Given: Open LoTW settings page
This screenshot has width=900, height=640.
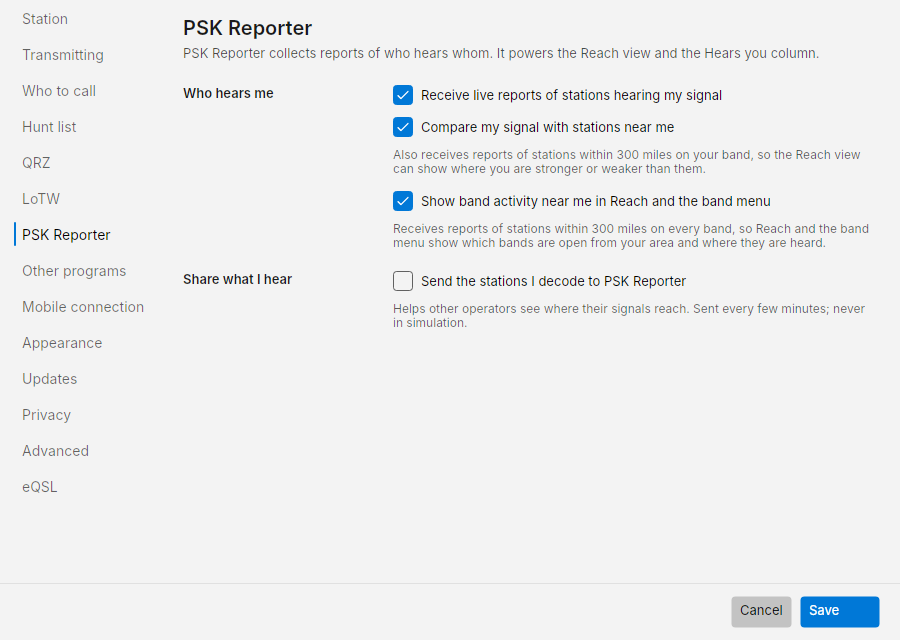Looking at the screenshot, I should [41, 199].
